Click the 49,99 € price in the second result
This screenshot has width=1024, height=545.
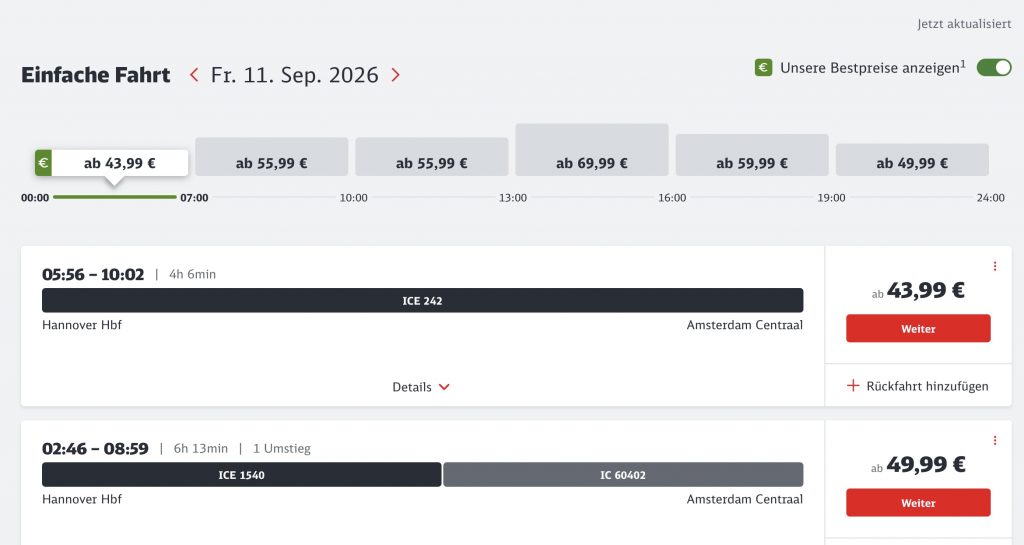coord(925,464)
